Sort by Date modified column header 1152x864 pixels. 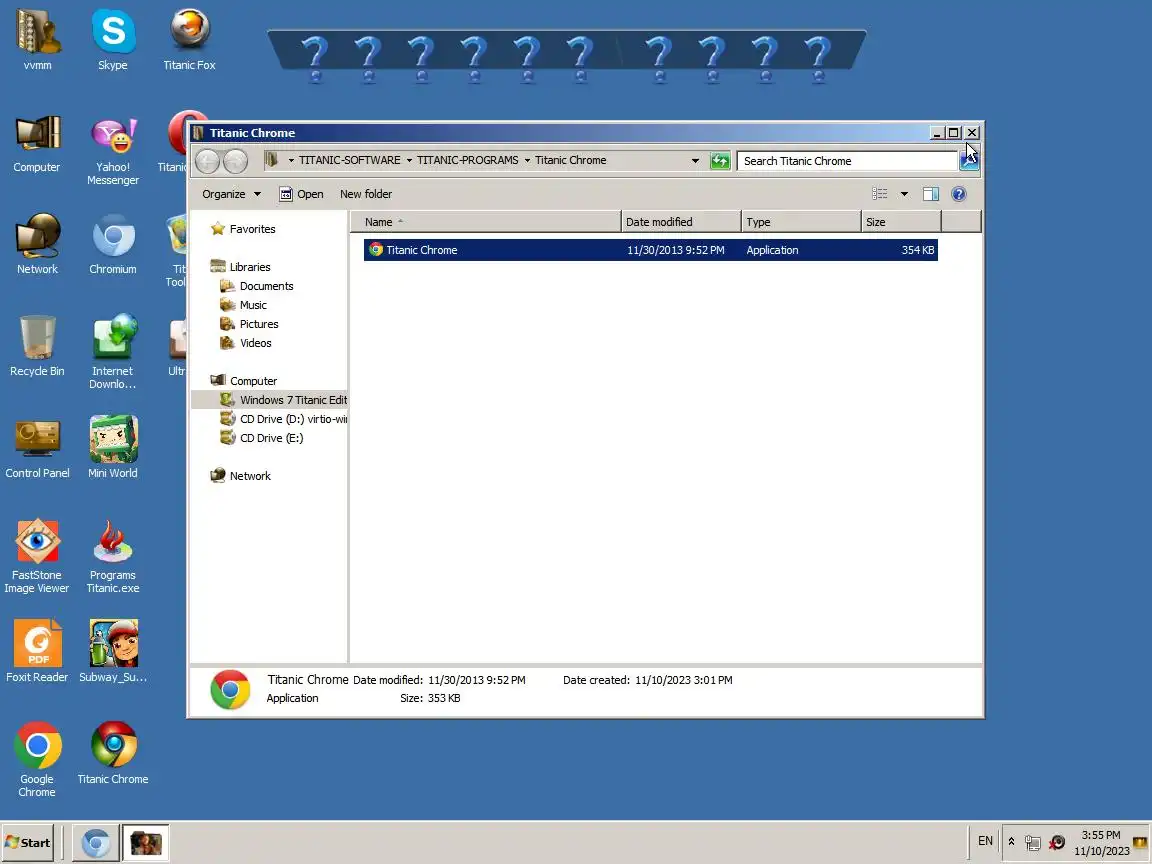[681, 222]
